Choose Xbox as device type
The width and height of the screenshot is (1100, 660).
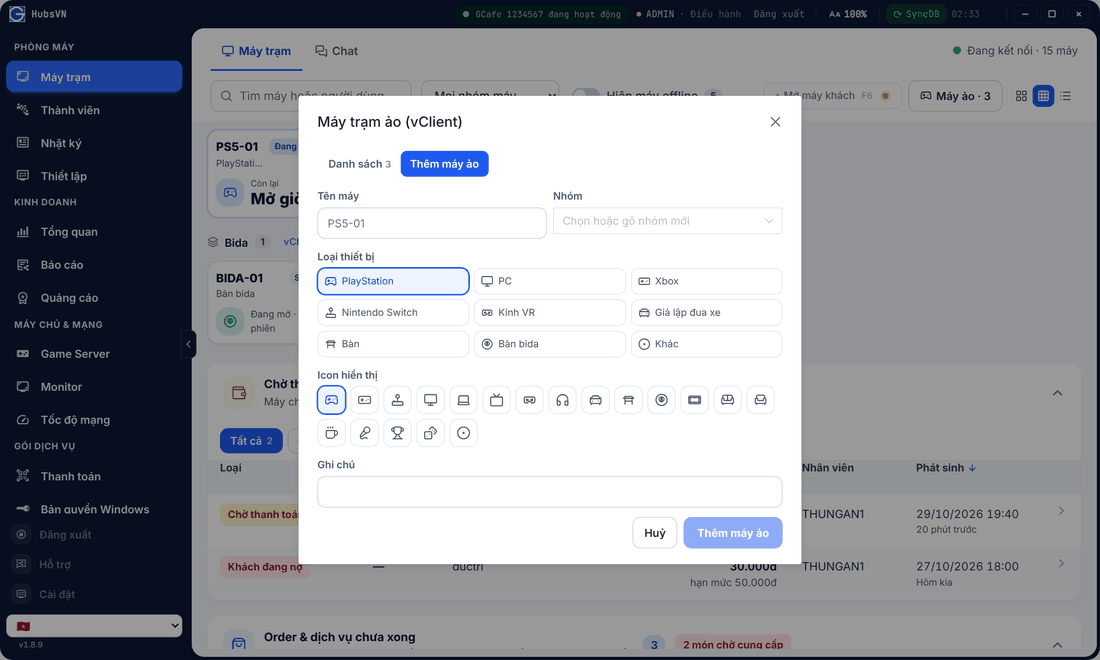click(706, 281)
